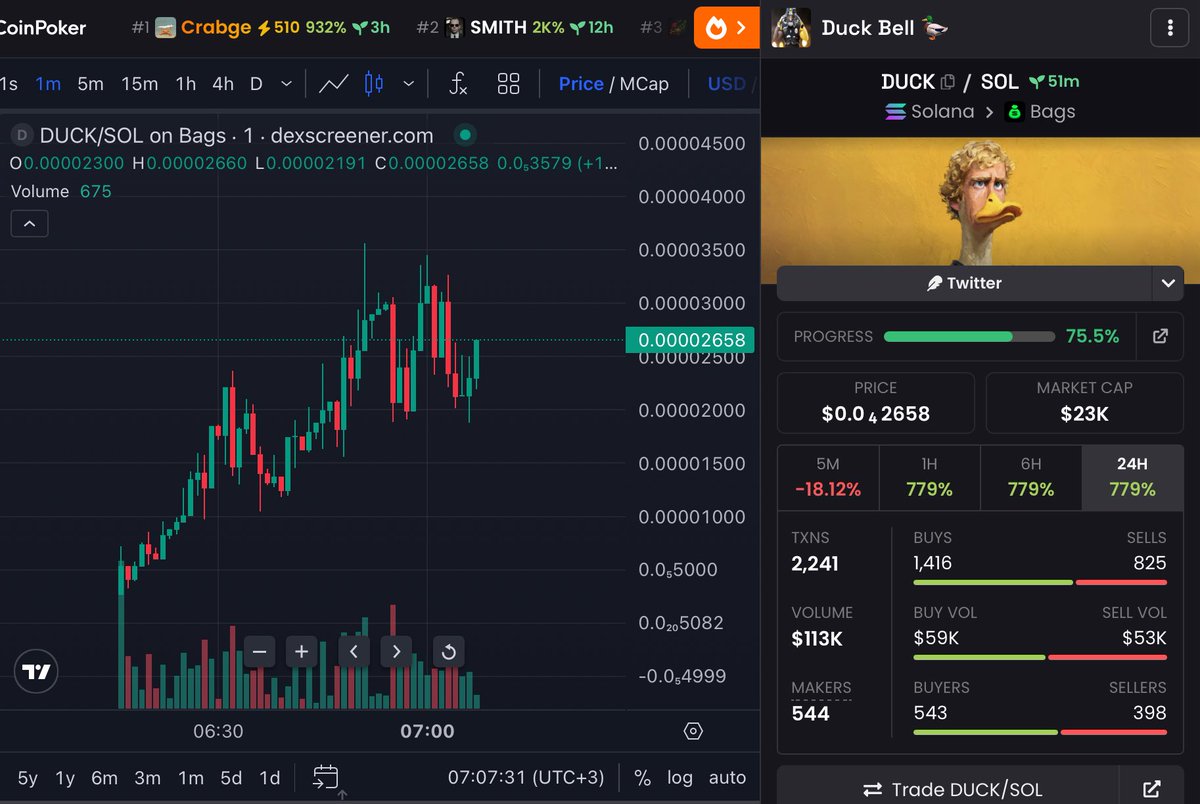Open chart scale settings hexagon icon
The height and width of the screenshot is (804, 1200).
click(x=693, y=731)
